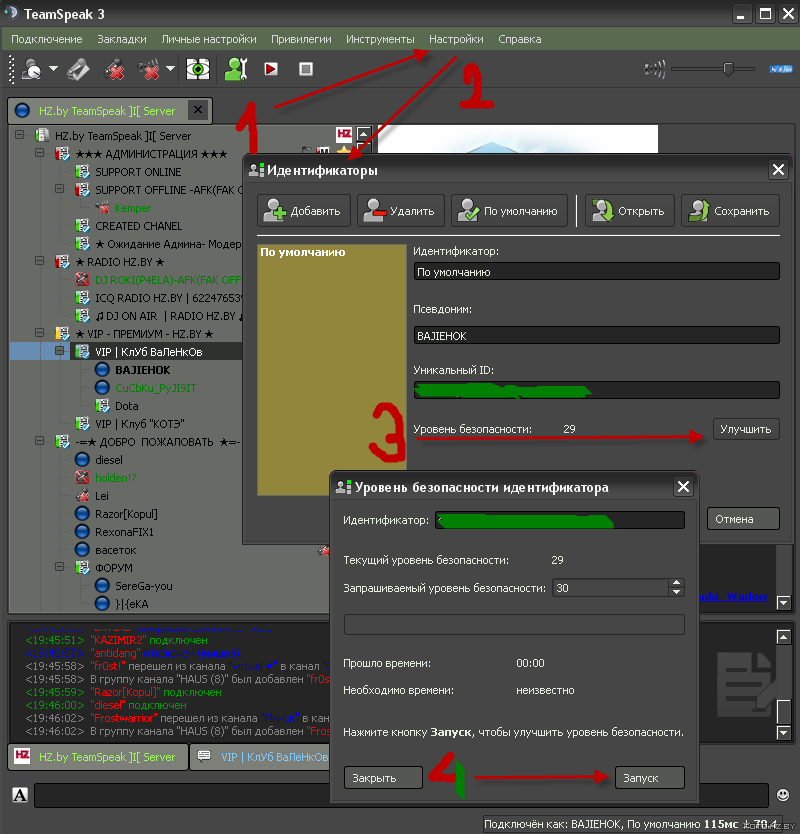Viewport: 800px width, 834px height.
Task: Select user RexonaFIX1 in the tree
Action: 124,532
